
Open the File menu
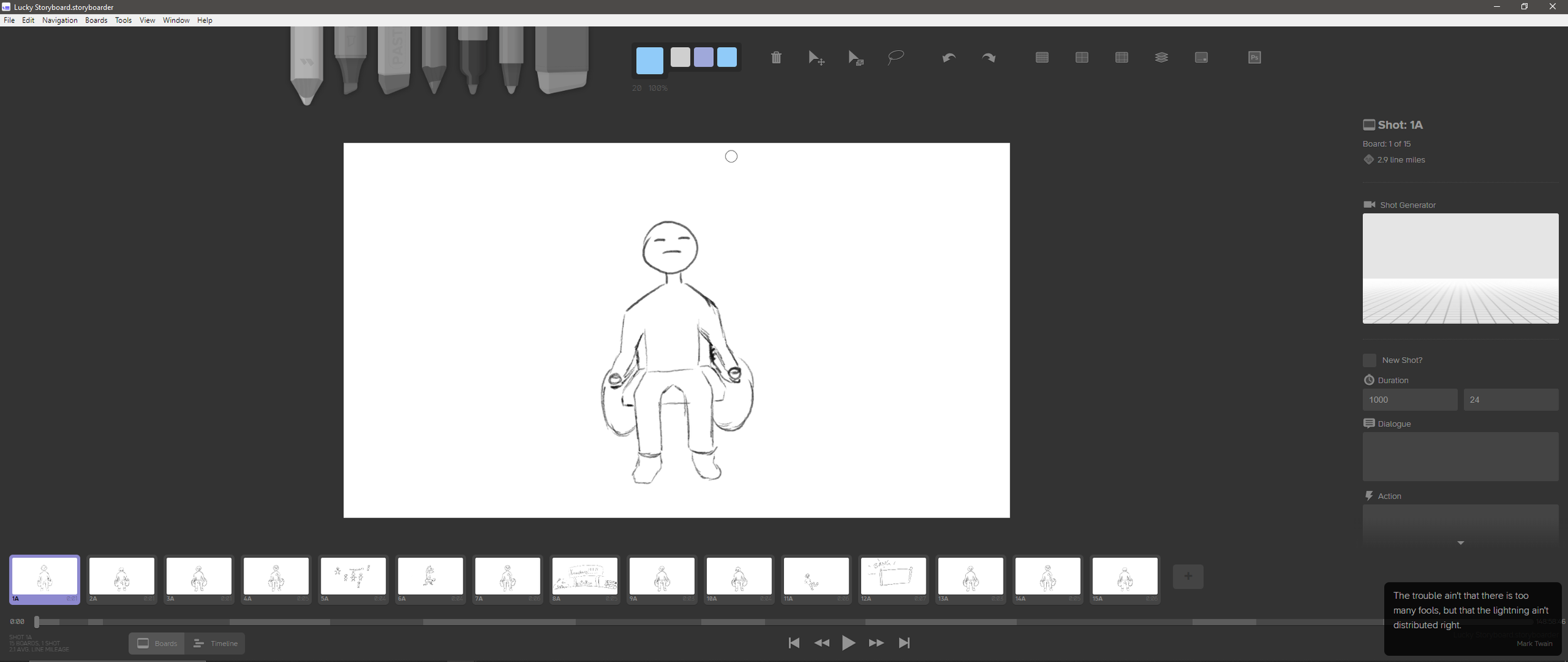click(9, 20)
